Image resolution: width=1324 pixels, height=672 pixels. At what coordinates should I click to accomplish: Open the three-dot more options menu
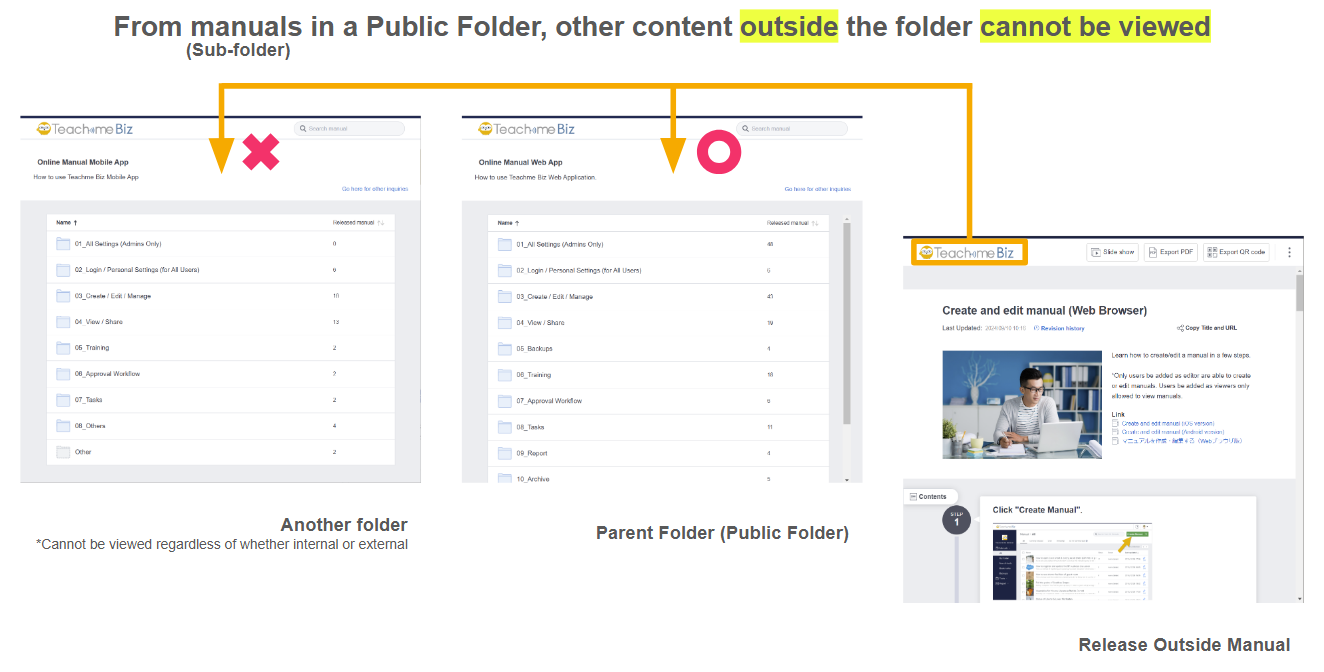coord(1289,252)
